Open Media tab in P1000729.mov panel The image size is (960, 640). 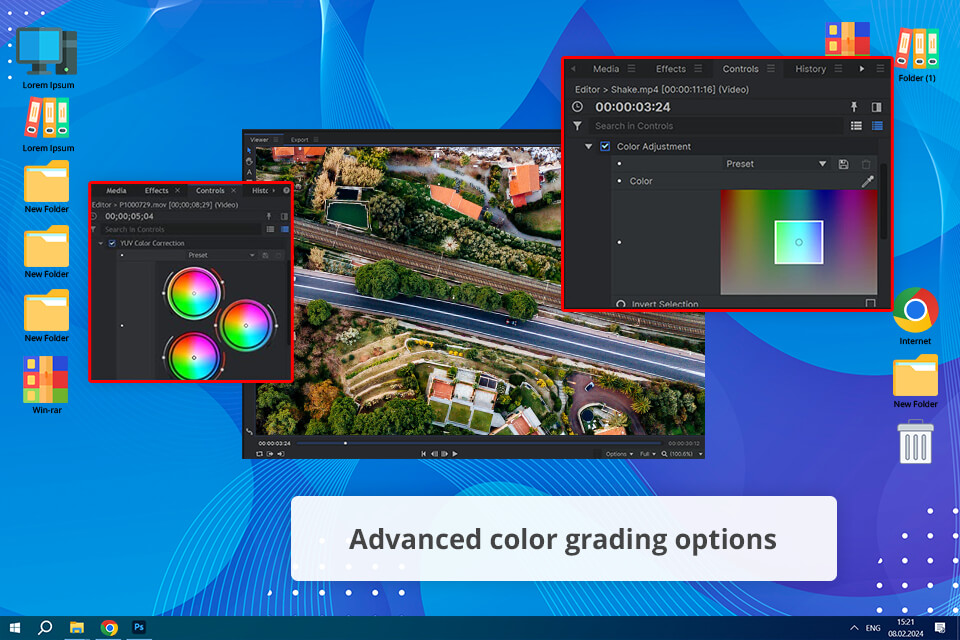click(116, 190)
